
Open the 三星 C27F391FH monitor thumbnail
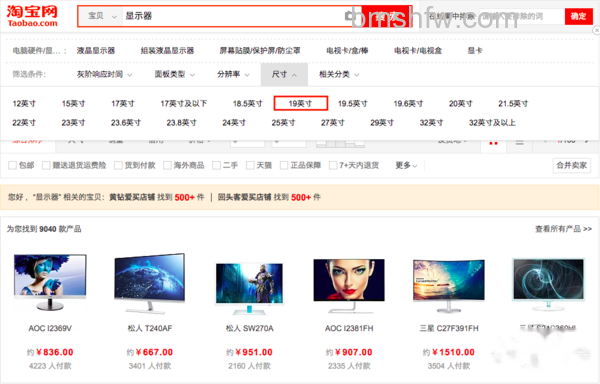coord(448,285)
